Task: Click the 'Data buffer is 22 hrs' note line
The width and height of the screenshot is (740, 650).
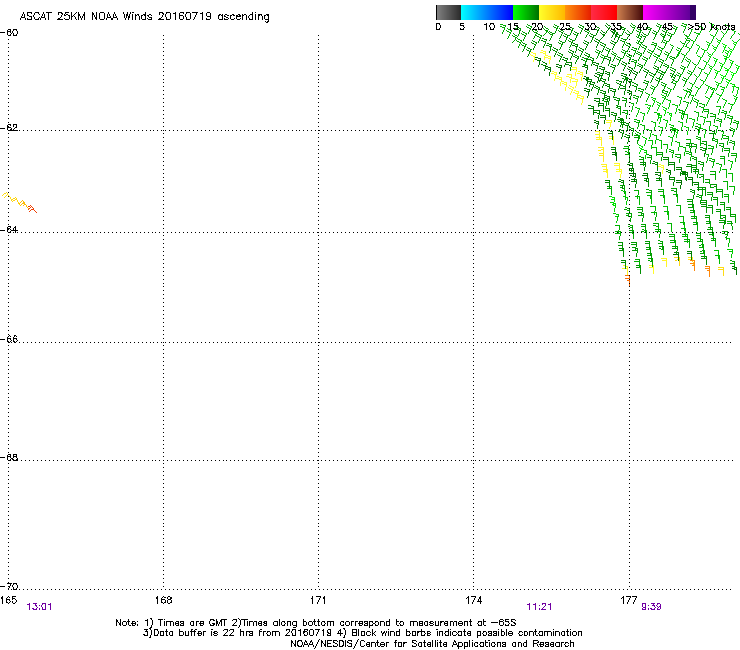Action: pyautogui.click(x=362, y=633)
